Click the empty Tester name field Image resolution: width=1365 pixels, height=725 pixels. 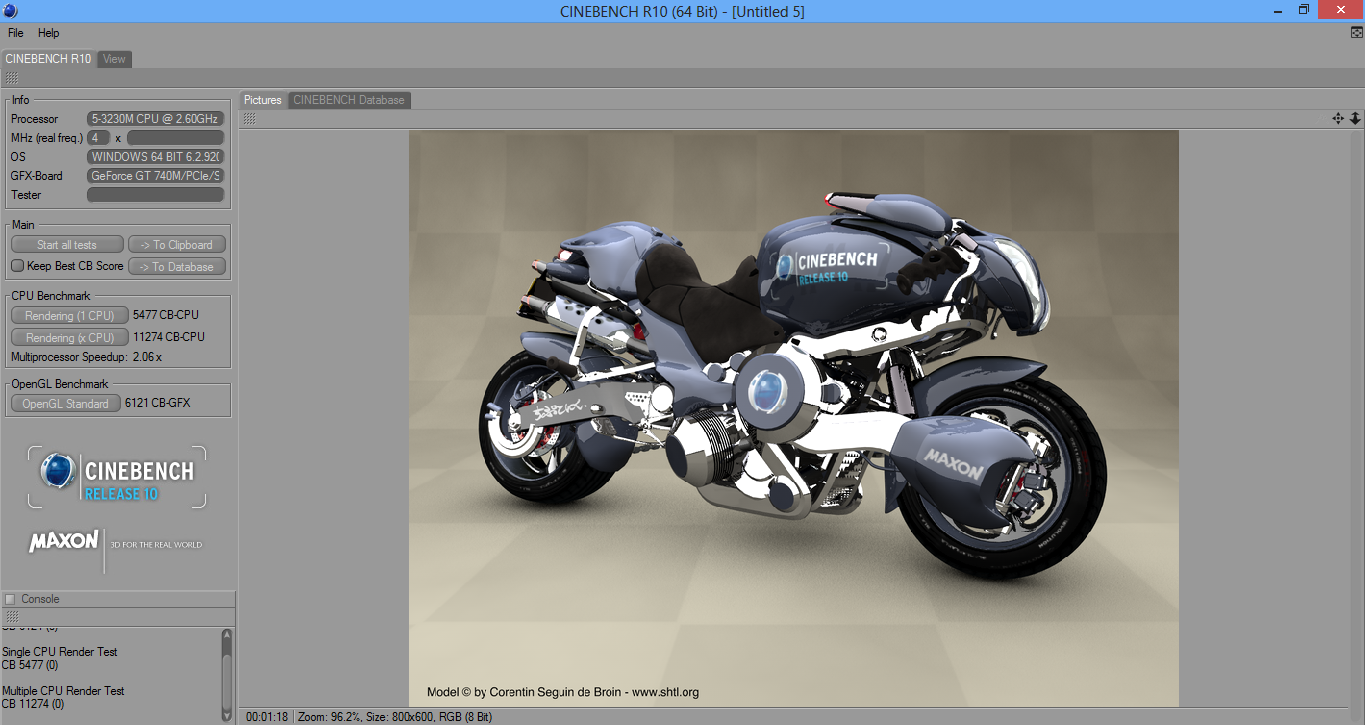coord(156,195)
